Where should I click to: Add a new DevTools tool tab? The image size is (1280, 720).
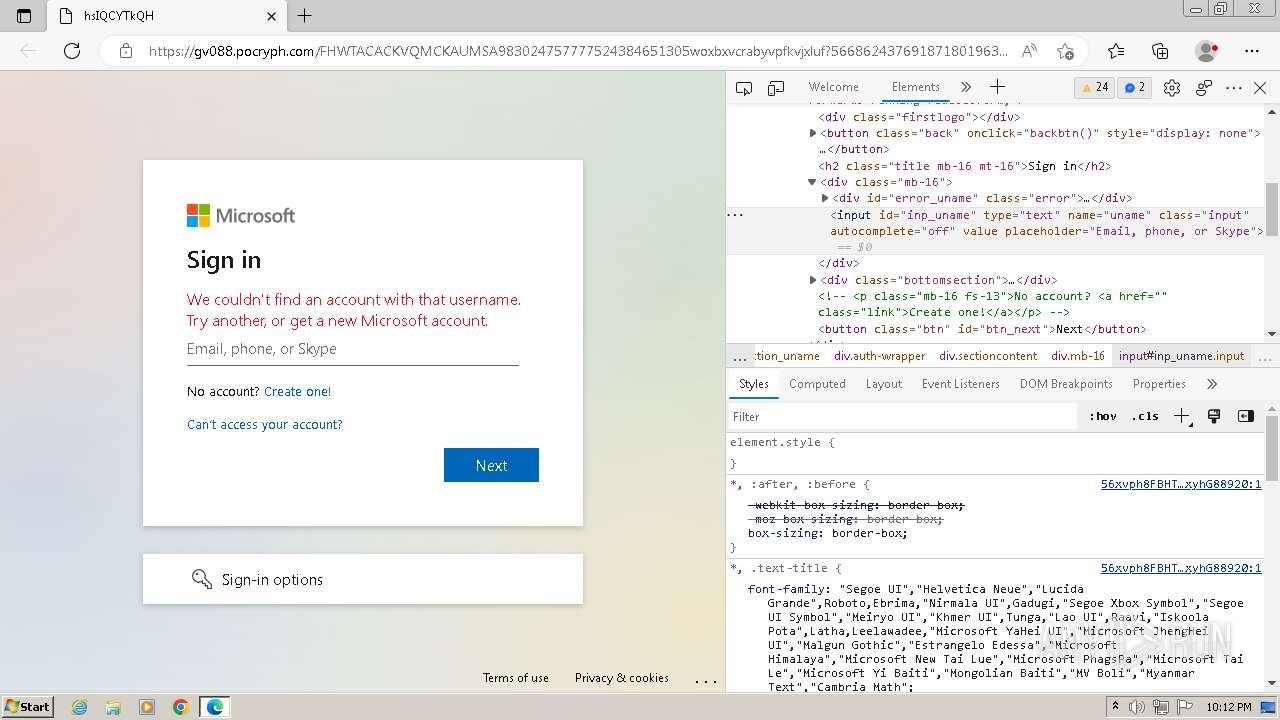tap(997, 87)
